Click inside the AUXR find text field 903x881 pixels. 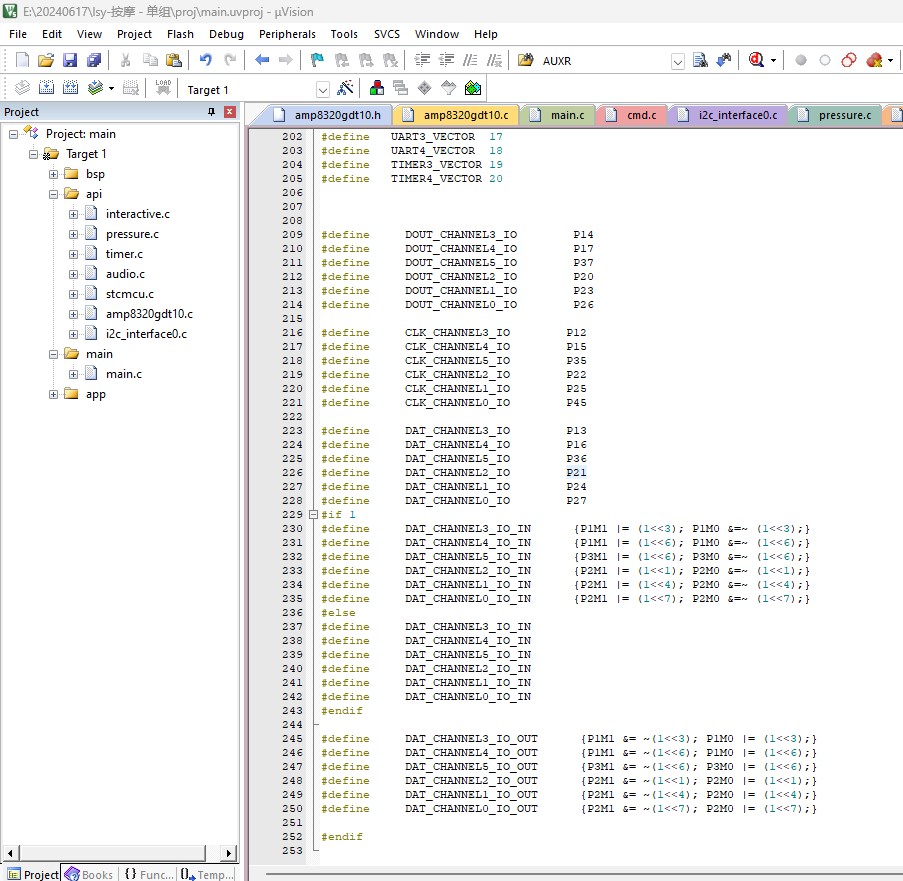(x=604, y=61)
